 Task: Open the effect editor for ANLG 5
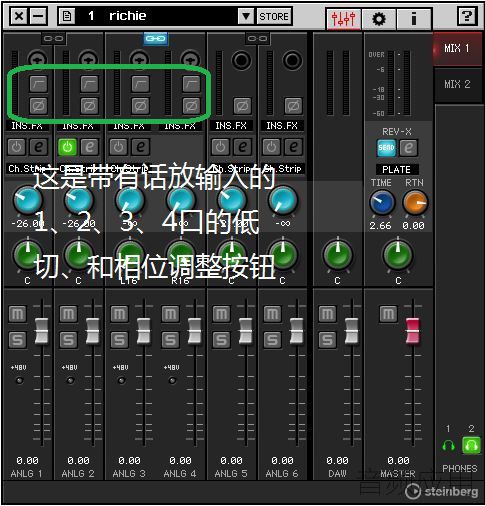click(243, 147)
